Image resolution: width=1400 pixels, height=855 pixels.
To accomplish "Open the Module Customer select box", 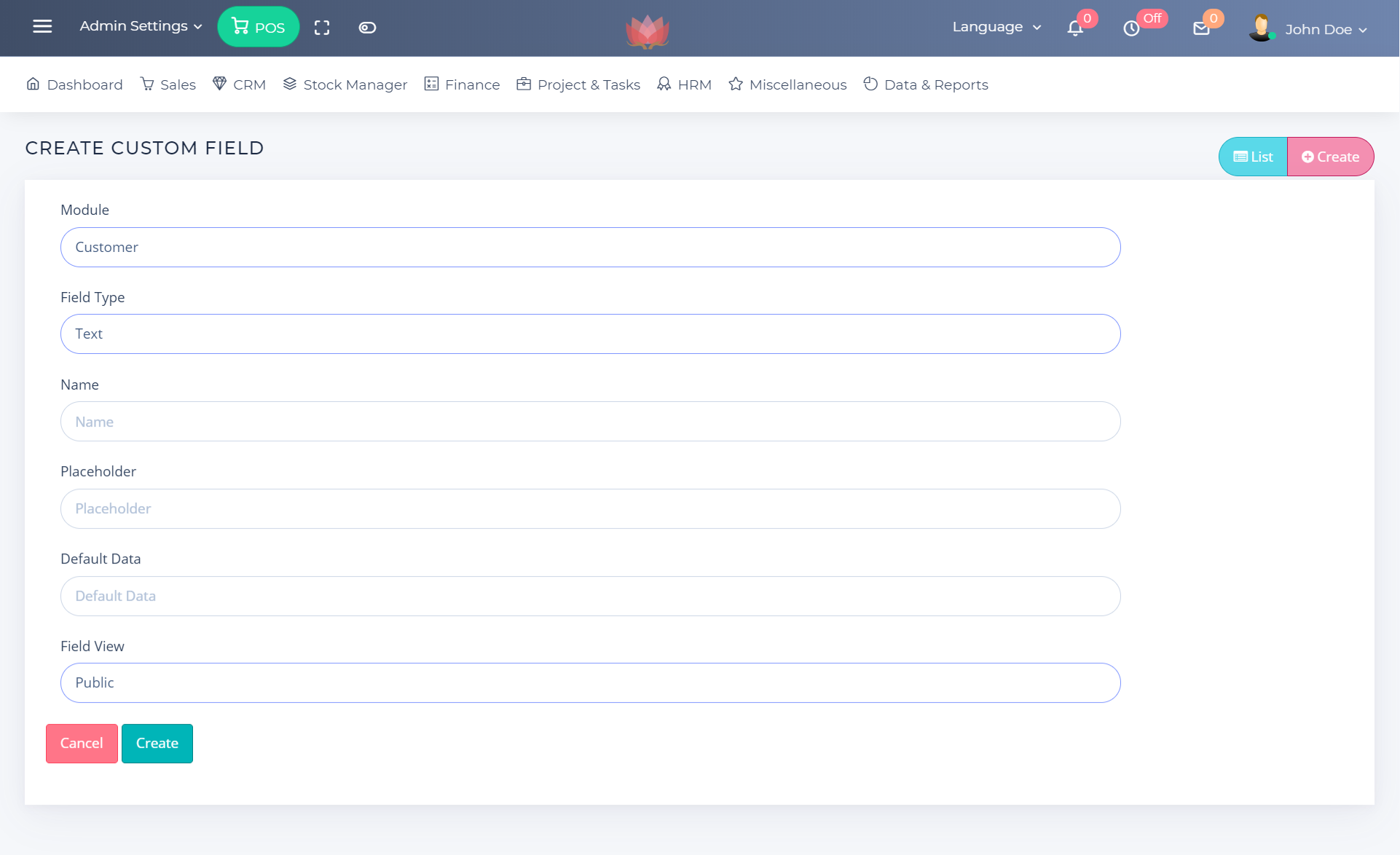I will [x=590, y=247].
